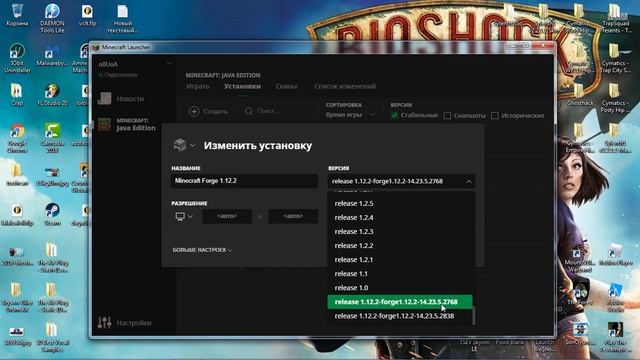This screenshot has height=360, width=640.
Task: Open the installation icon chooser chevron
Action: coord(193,145)
